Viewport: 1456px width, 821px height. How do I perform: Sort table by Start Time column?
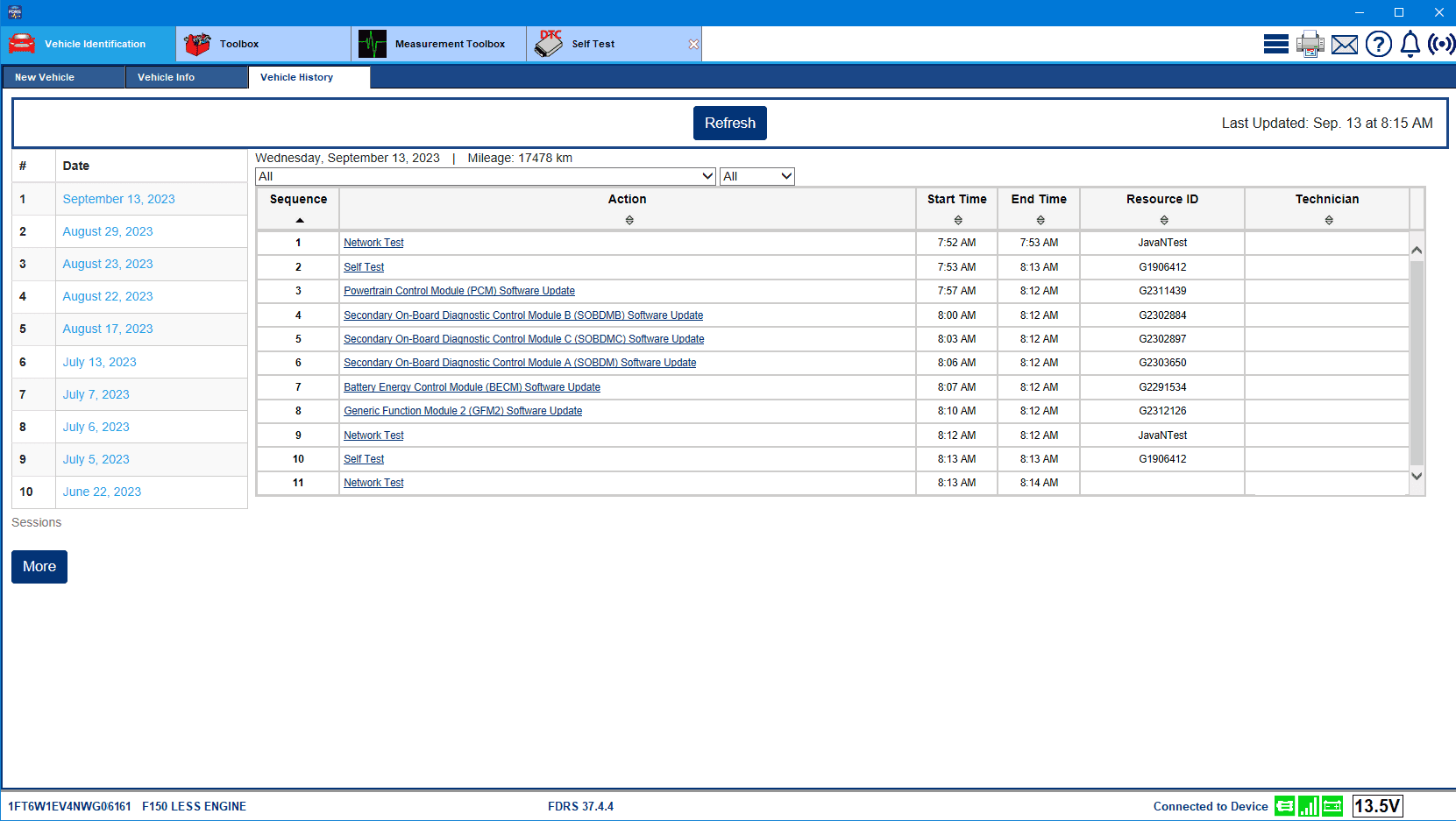pyautogui.click(x=957, y=220)
